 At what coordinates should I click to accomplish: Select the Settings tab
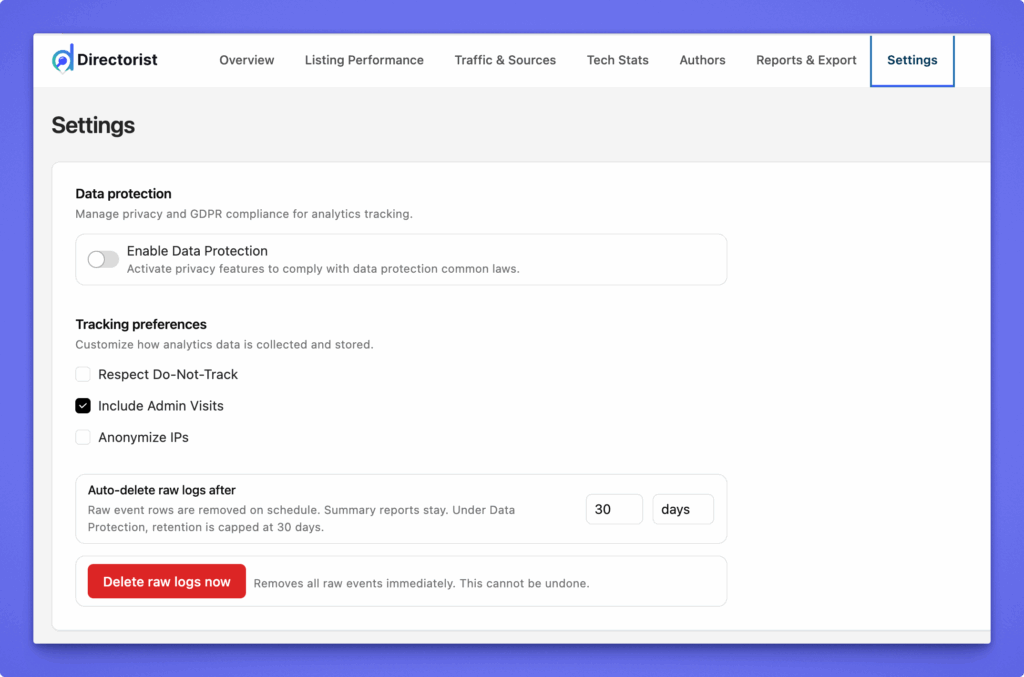click(x=912, y=60)
